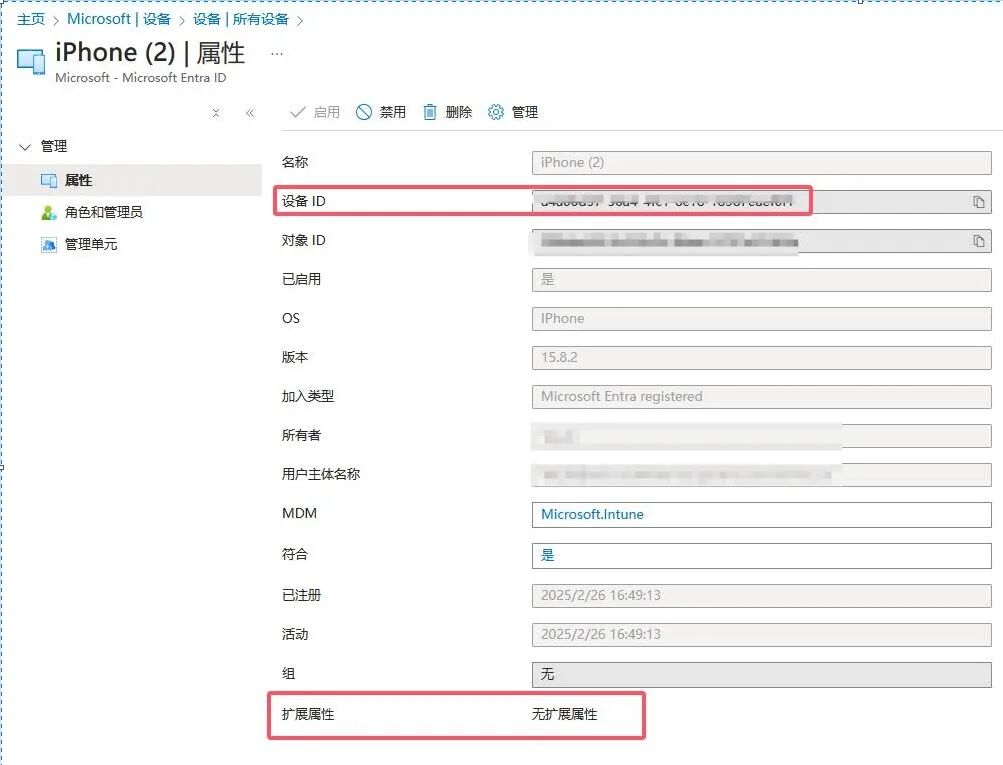
Task: Click the 管理单元 icon in sidebar
Action: click(49, 244)
